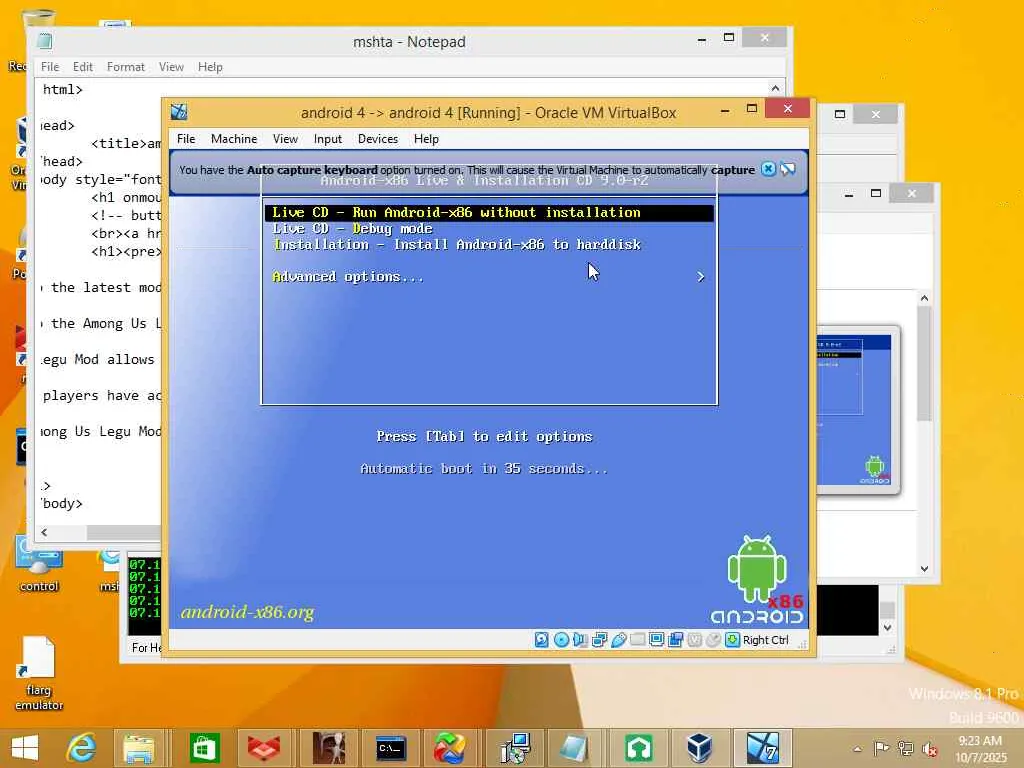Select Live CD Run Android-x86 without installation
Screen dimensions: 1024x768
click(489, 213)
